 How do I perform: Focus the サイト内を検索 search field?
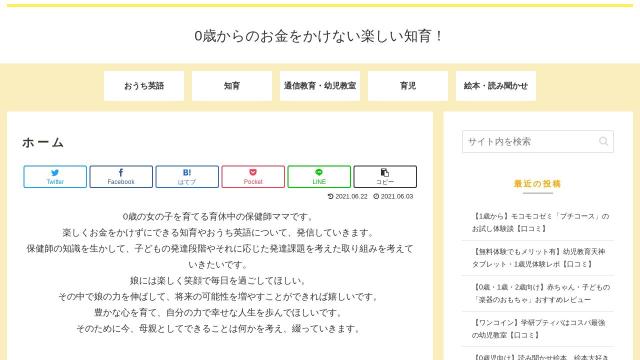[x=538, y=142]
